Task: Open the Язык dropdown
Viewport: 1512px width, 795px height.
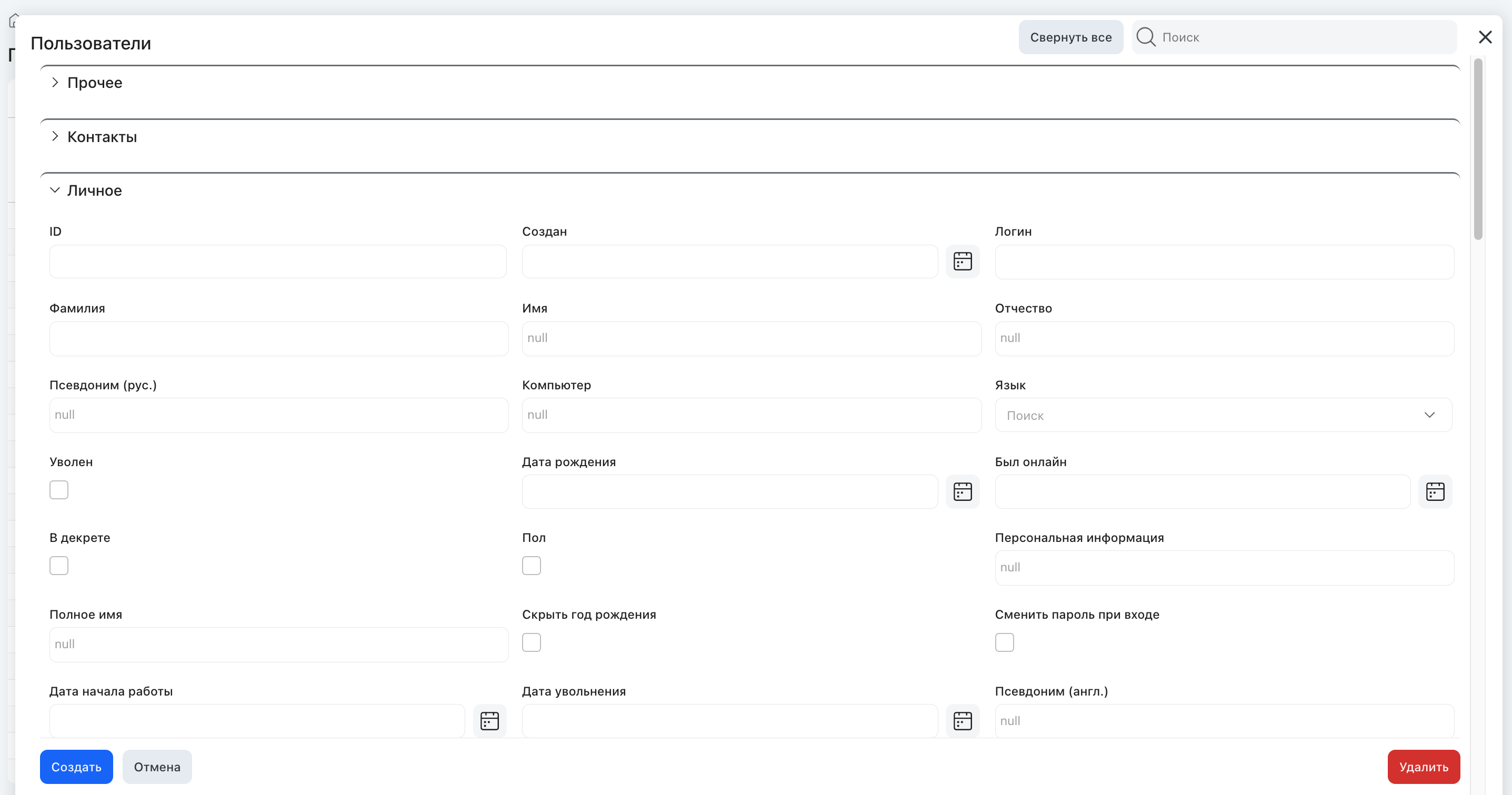Action: pos(1223,415)
